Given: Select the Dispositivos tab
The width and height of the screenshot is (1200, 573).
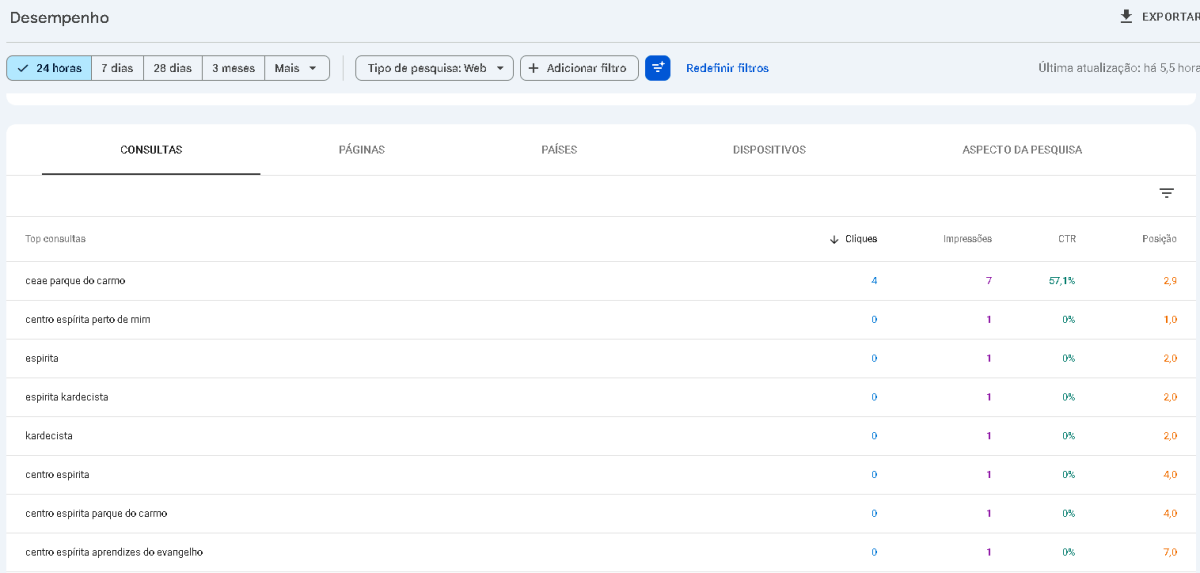Looking at the screenshot, I should coord(769,150).
